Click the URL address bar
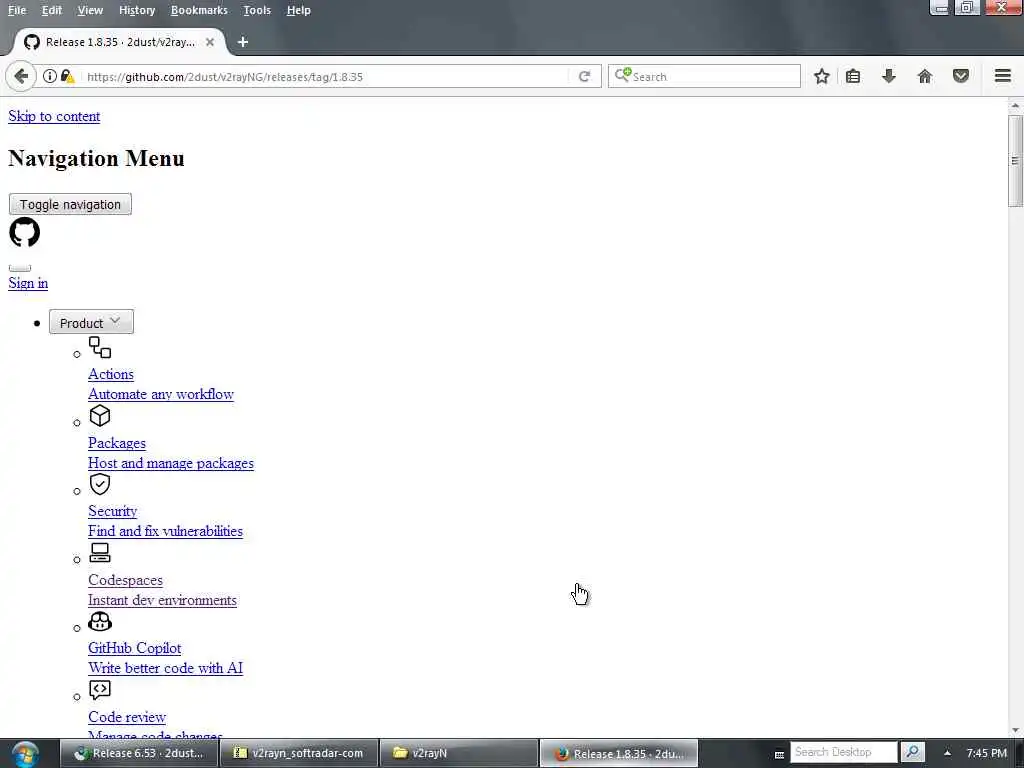Viewport: 1024px width, 768px height. pos(327,76)
